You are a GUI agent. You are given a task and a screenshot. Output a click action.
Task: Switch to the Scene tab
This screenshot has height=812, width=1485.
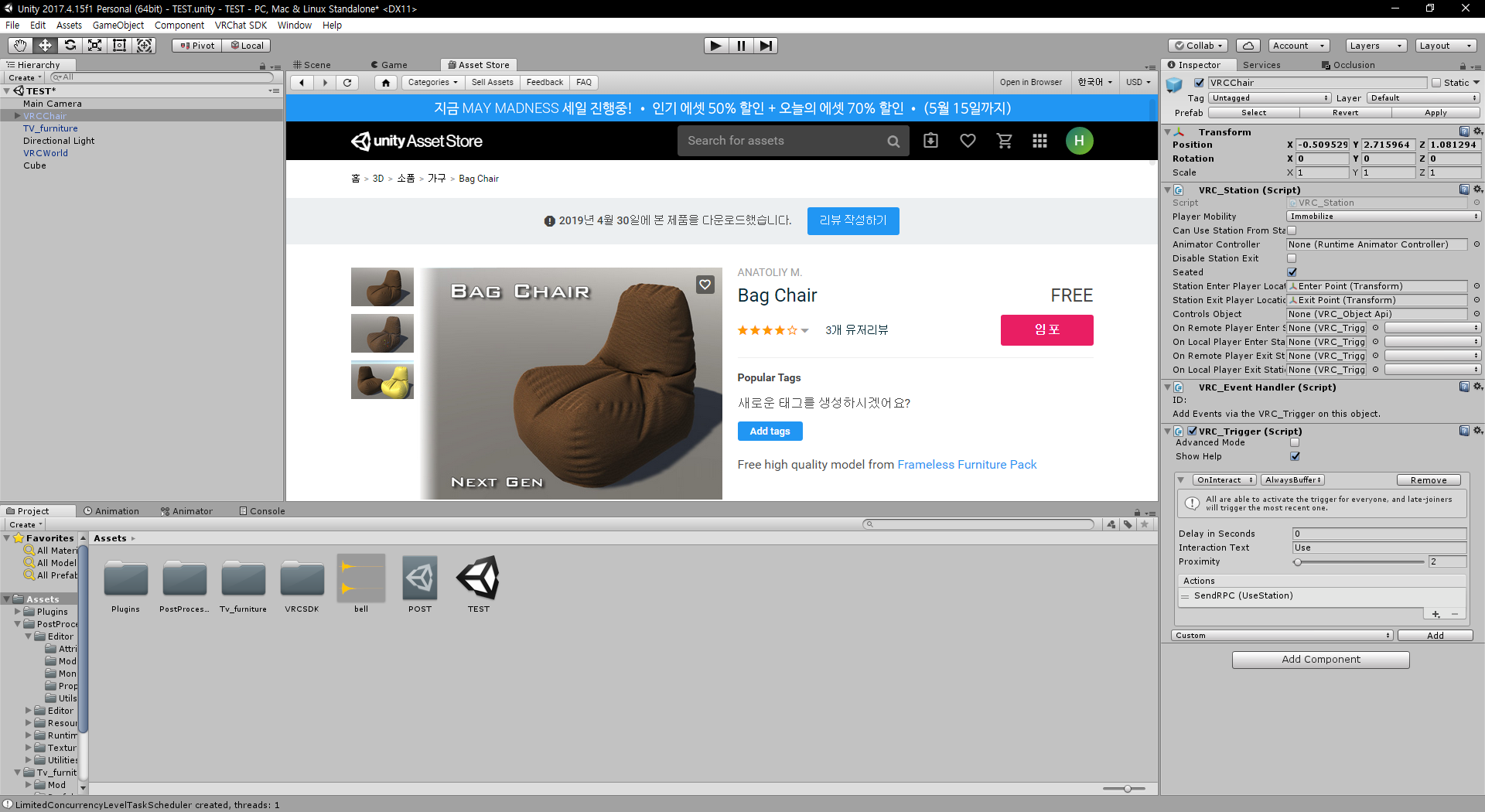312,65
